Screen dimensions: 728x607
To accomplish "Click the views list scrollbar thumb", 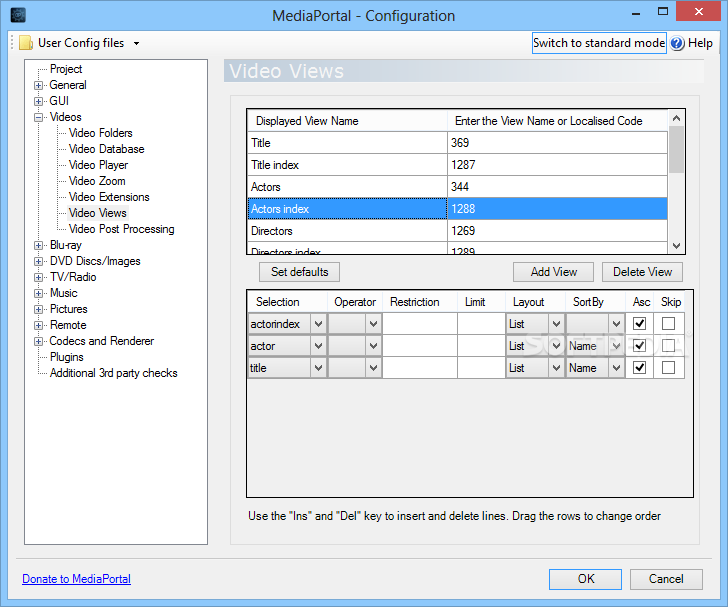I will click(x=676, y=150).
